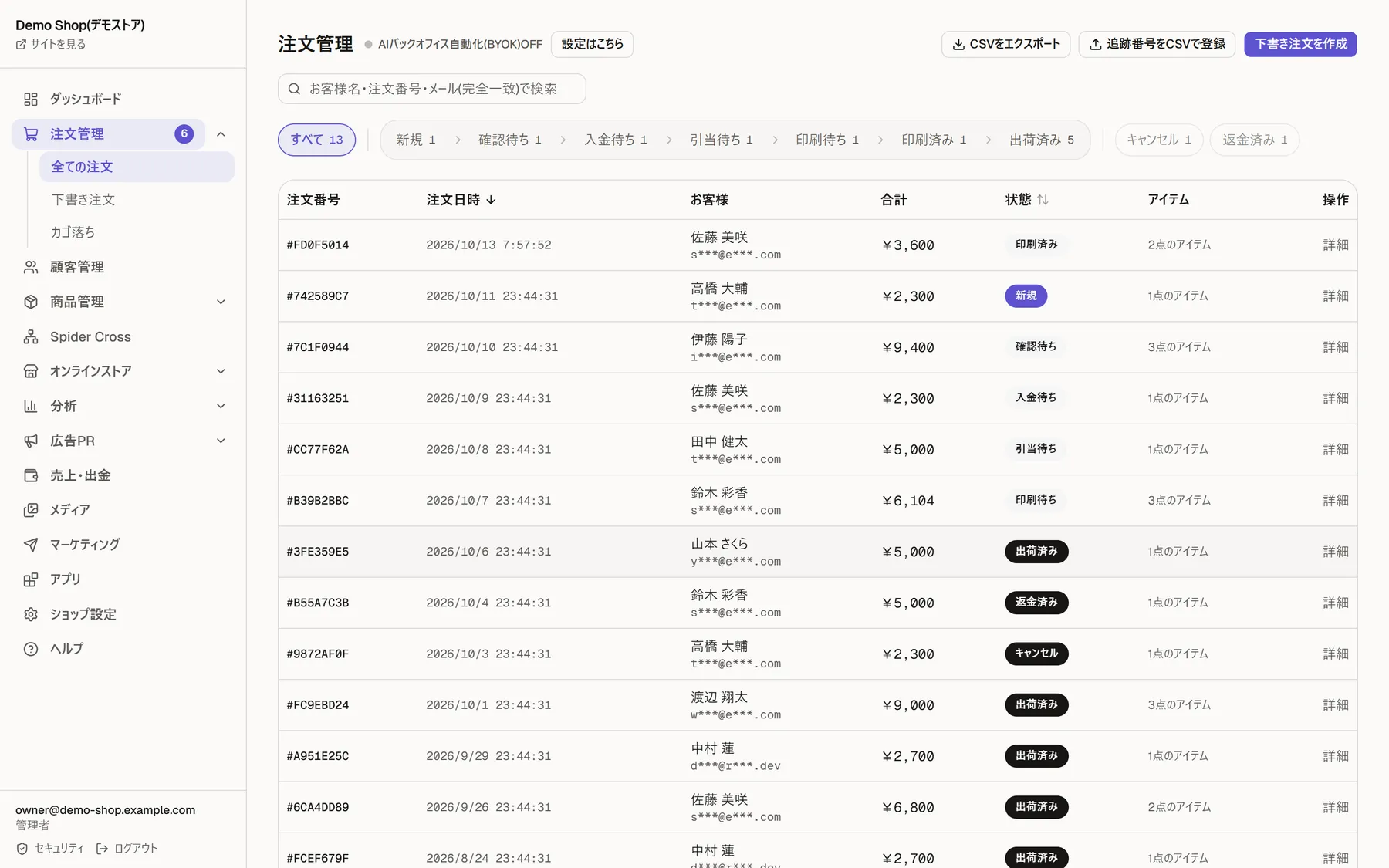
Task: Expand the 広告PR submenu chevron
Action: pos(221,441)
